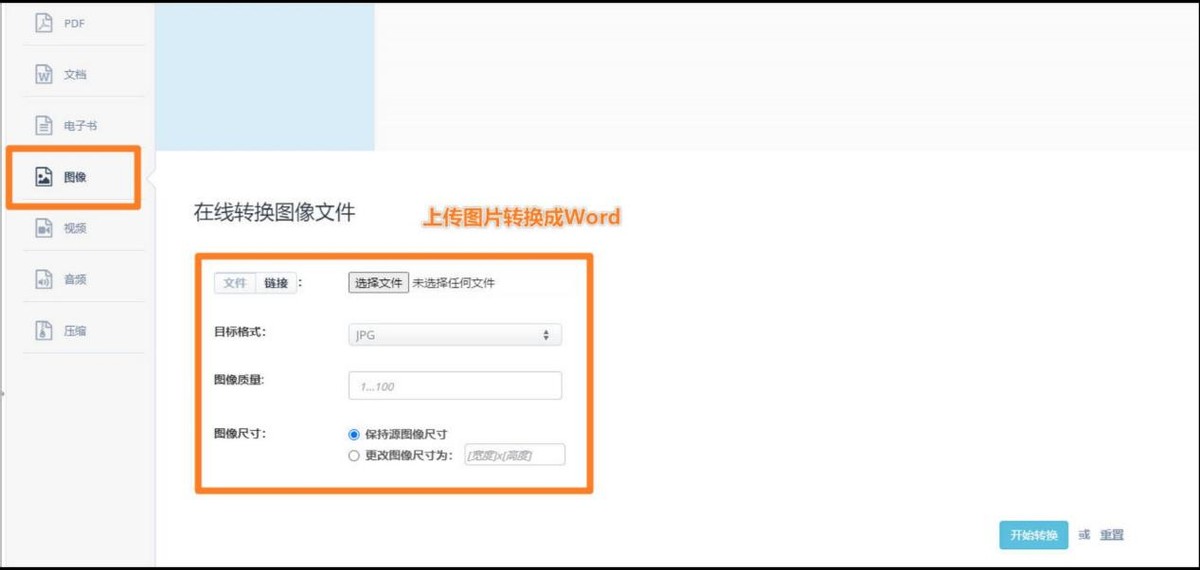Click the PDF icon in sidebar
The height and width of the screenshot is (570, 1200).
pyautogui.click(x=44, y=22)
